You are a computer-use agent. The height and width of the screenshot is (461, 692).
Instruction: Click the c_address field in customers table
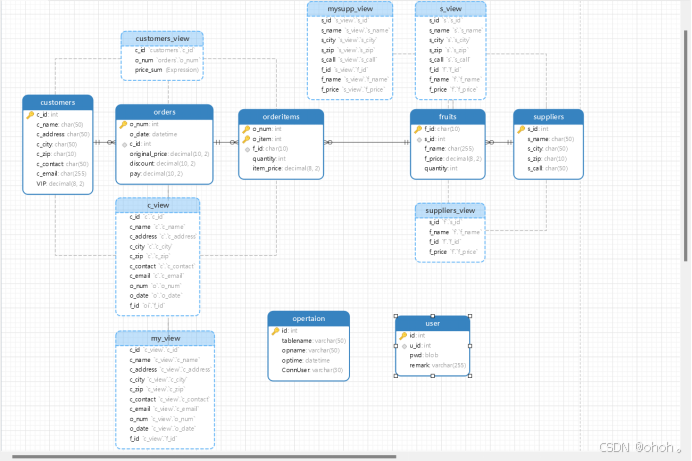point(63,135)
